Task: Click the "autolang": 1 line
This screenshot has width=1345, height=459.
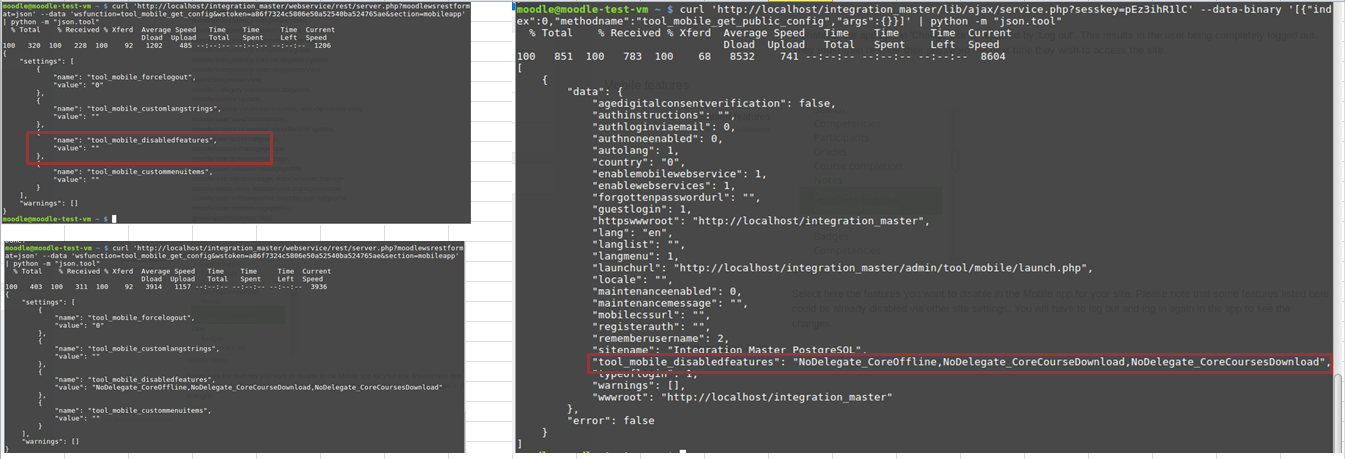Action: coord(635,151)
